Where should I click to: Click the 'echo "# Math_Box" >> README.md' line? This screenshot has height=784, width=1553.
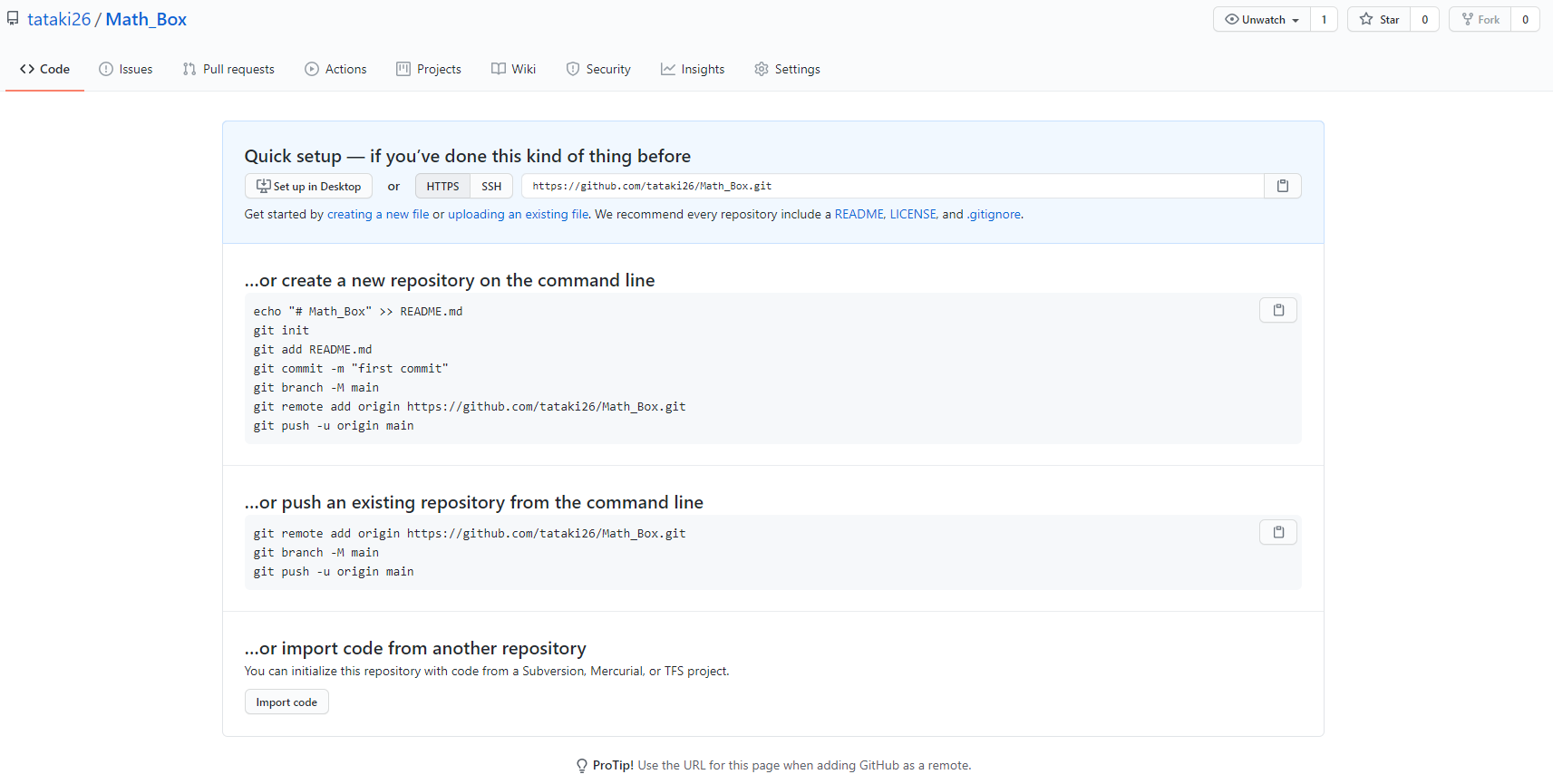click(x=358, y=312)
